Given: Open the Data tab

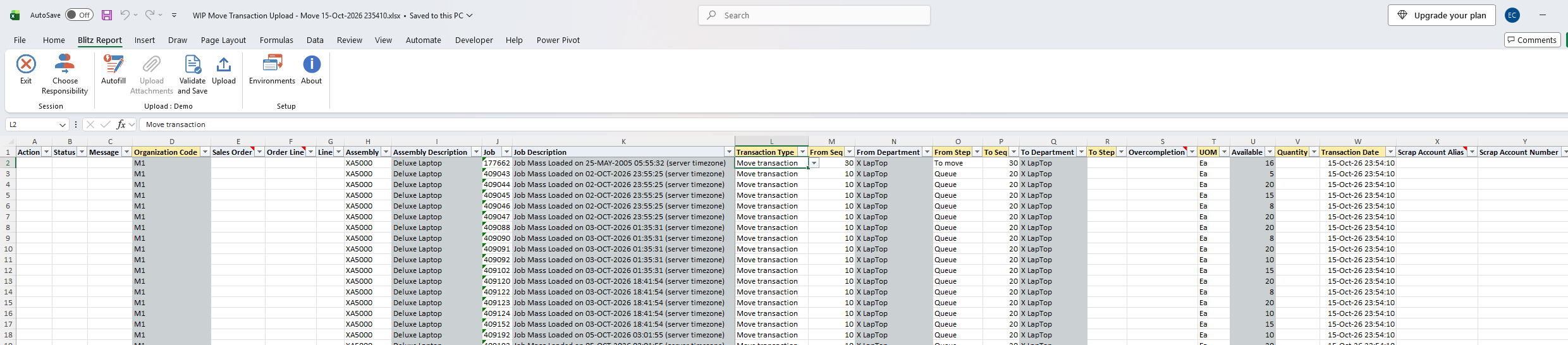Looking at the screenshot, I should click(x=315, y=40).
